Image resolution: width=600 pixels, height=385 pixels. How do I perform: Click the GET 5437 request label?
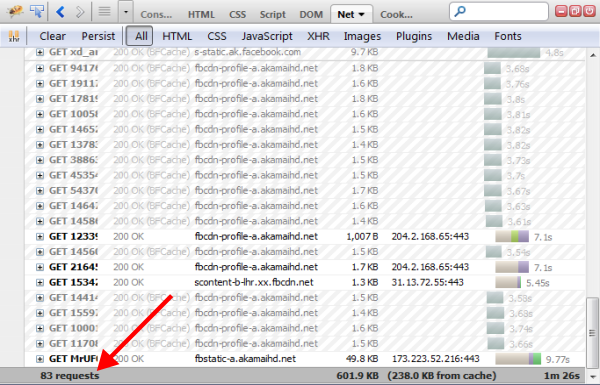pos(73,191)
